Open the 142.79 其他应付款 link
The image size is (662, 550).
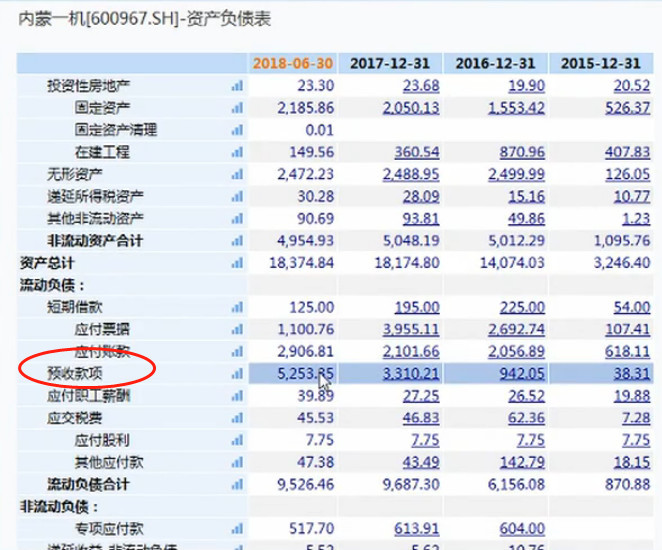click(x=522, y=462)
